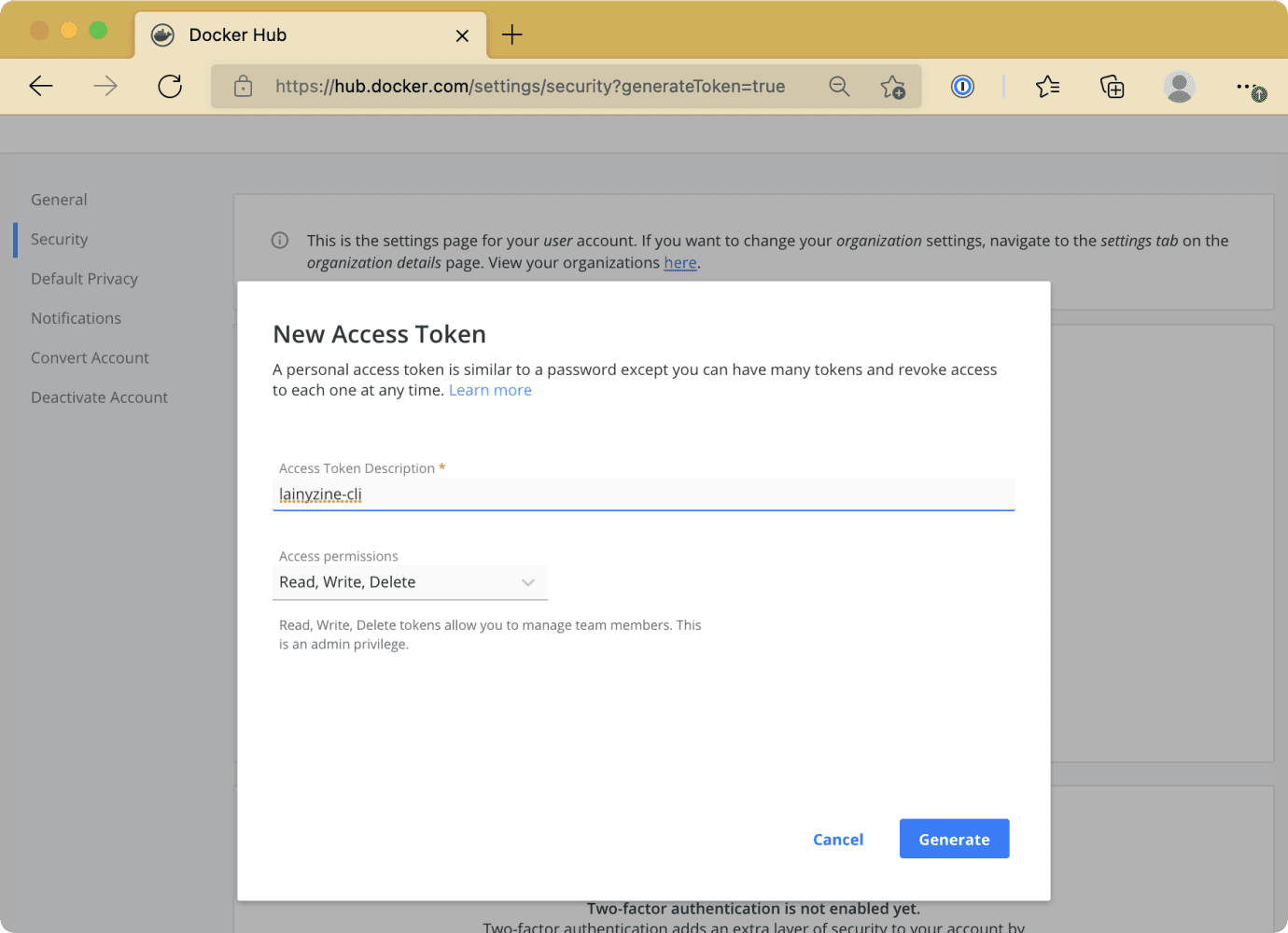Image resolution: width=1288 pixels, height=933 pixels.
Task: Click the macOS yellow minimize button
Action: tap(68, 30)
